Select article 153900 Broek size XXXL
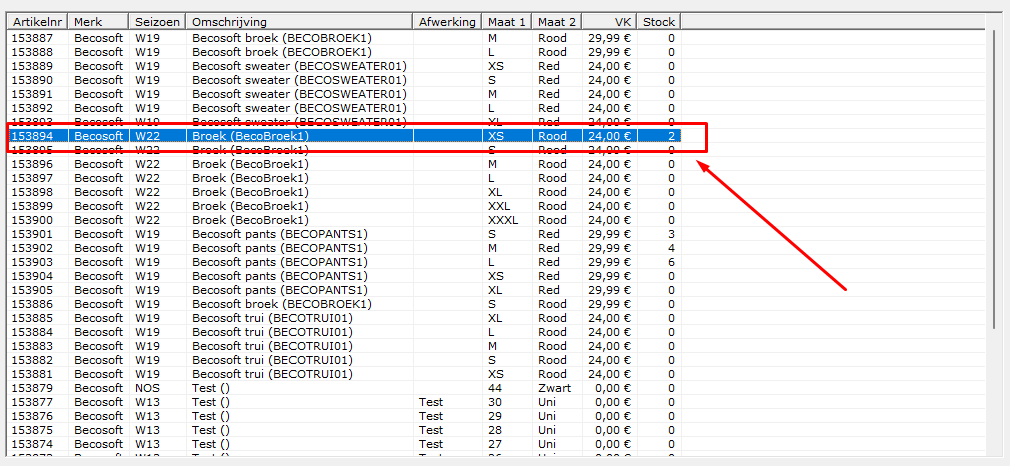Viewport: 1010px width, 466px height. [344, 220]
